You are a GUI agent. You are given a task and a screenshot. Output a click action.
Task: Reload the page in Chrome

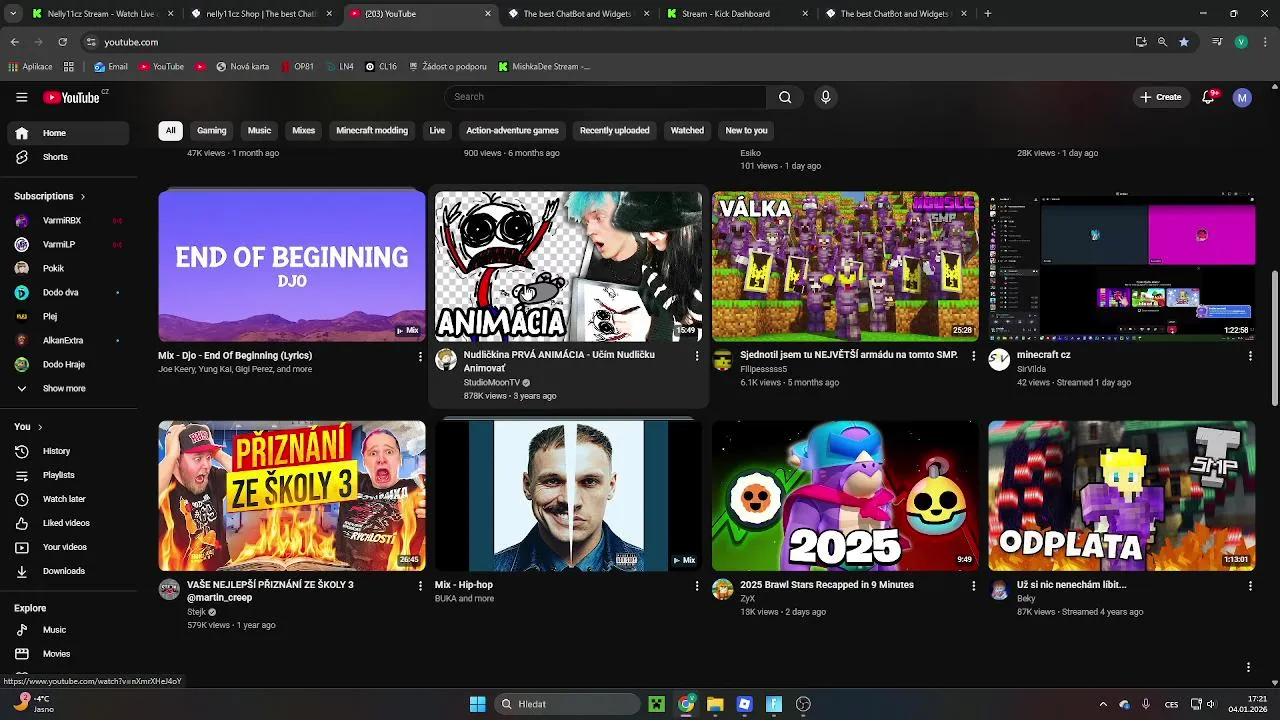tap(62, 42)
